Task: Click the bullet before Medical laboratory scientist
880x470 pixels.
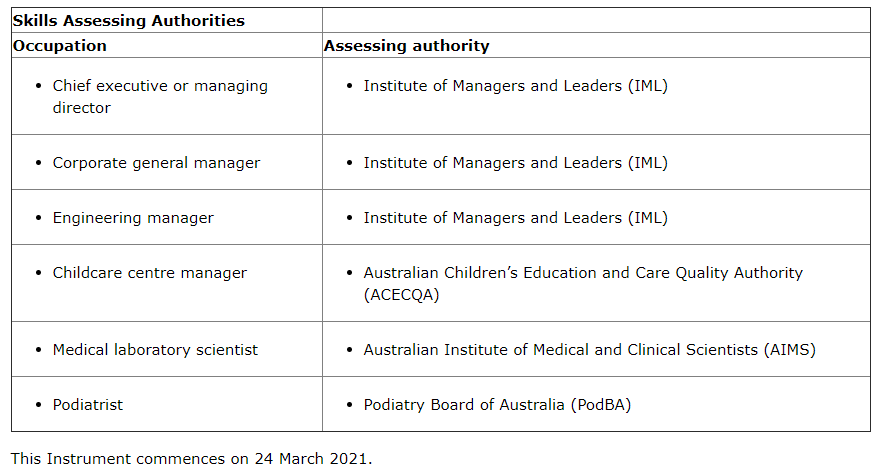Action: pyautogui.click(x=38, y=350)
